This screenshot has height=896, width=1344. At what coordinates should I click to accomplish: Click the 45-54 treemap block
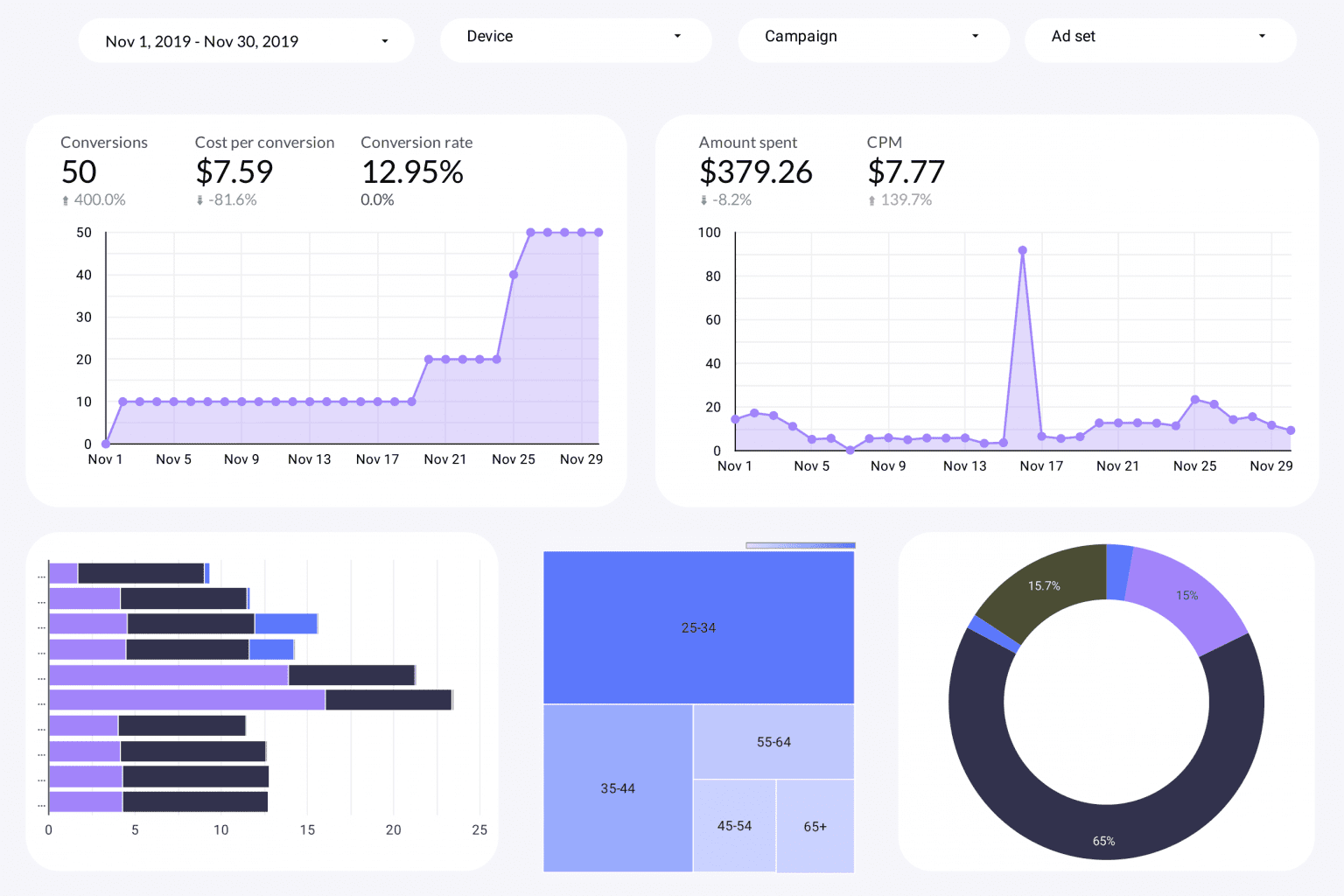point(734,825)
